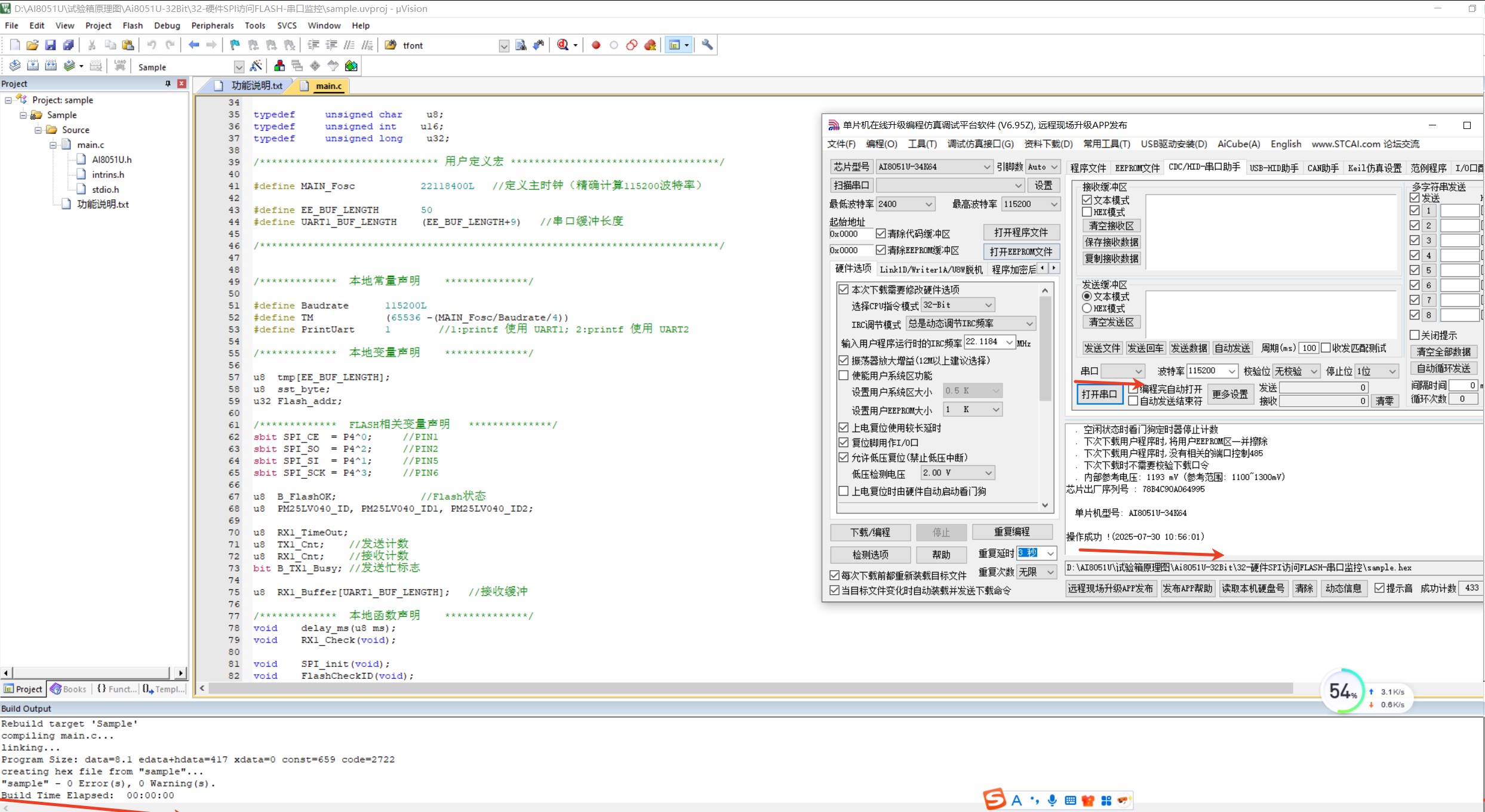Toggle 清除代码缓冲区 checkbox

click(881, 233)
